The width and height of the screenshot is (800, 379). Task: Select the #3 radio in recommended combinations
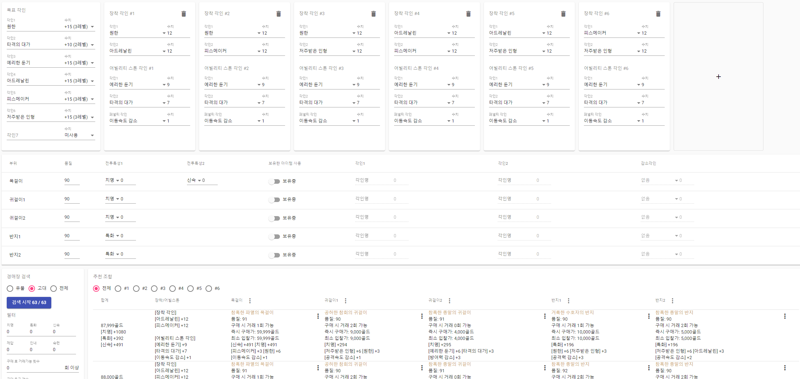[152, 289]
